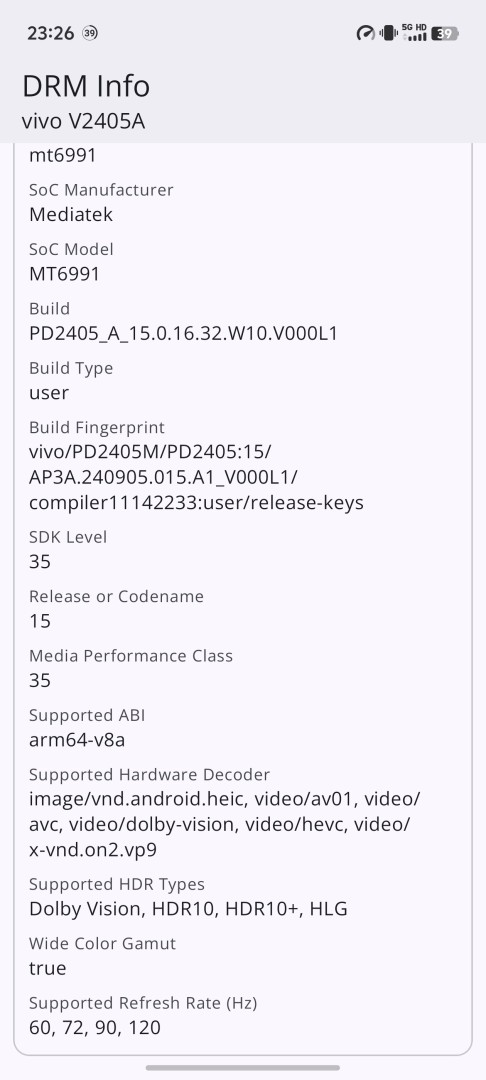Tap the bottom gesture navigation bar handle
The height and width of the screenshot is (1080, 486).
tap(243, 1068)
